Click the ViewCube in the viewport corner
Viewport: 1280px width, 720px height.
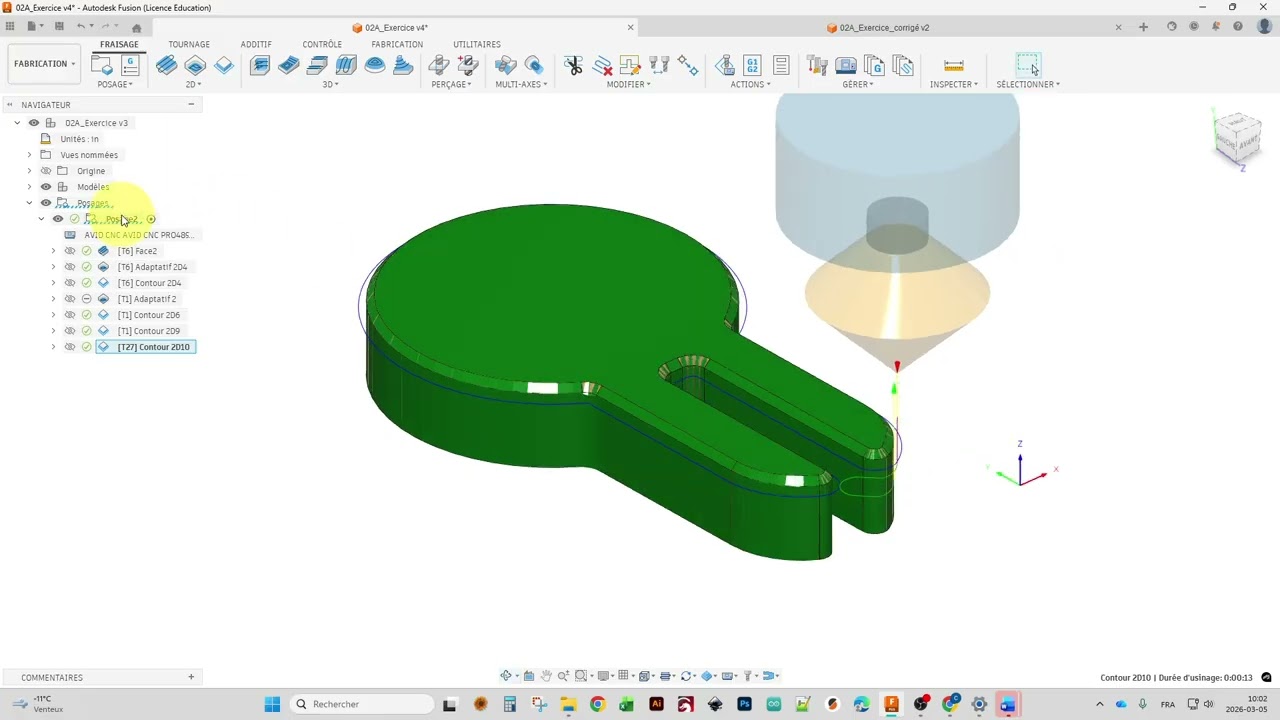[x=1238, y=139]
